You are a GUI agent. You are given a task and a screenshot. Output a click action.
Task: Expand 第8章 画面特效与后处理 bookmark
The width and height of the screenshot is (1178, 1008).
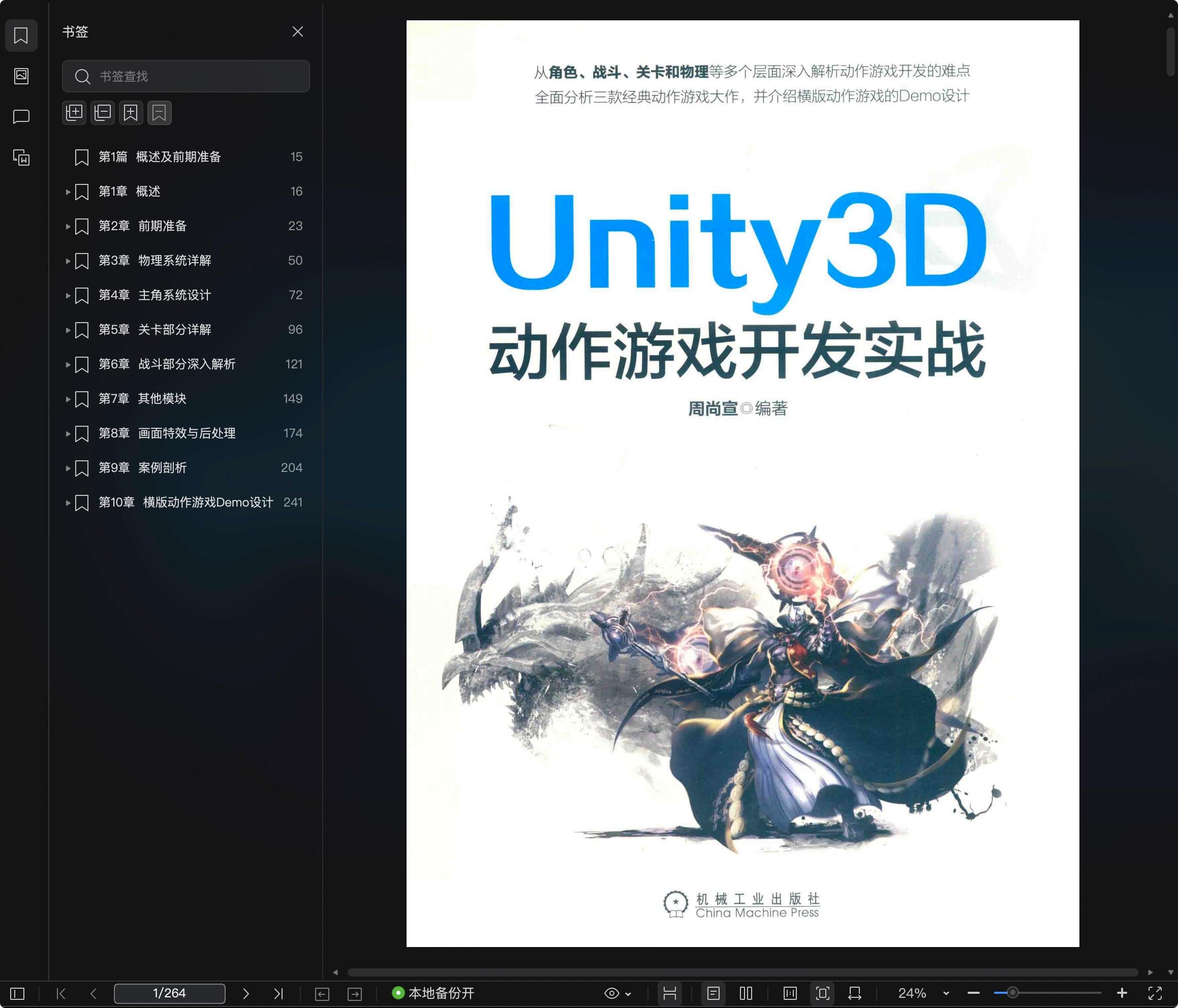68,434
